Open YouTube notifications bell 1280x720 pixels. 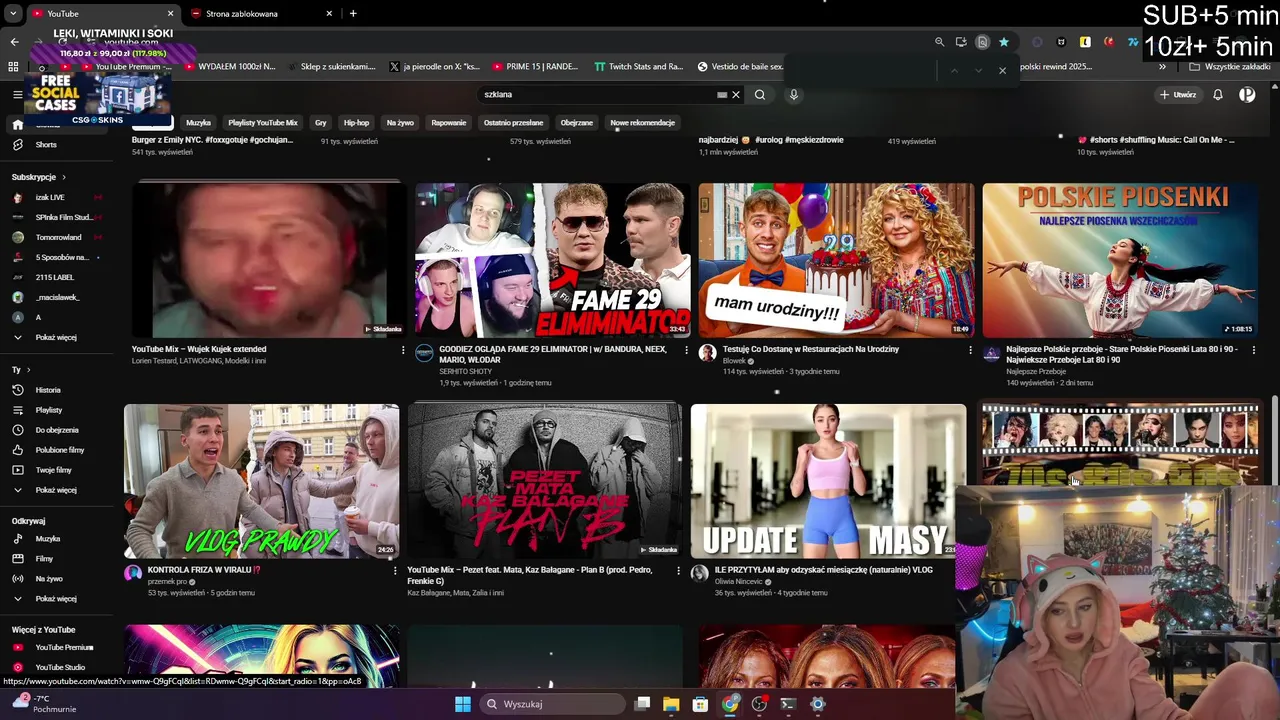pos(1218,95)
